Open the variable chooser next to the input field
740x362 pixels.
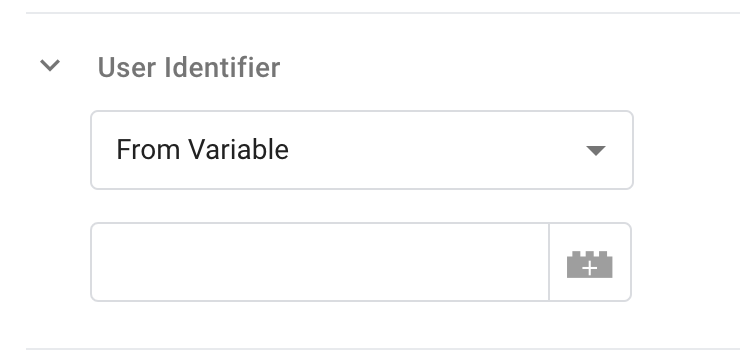tap(590, 262)
